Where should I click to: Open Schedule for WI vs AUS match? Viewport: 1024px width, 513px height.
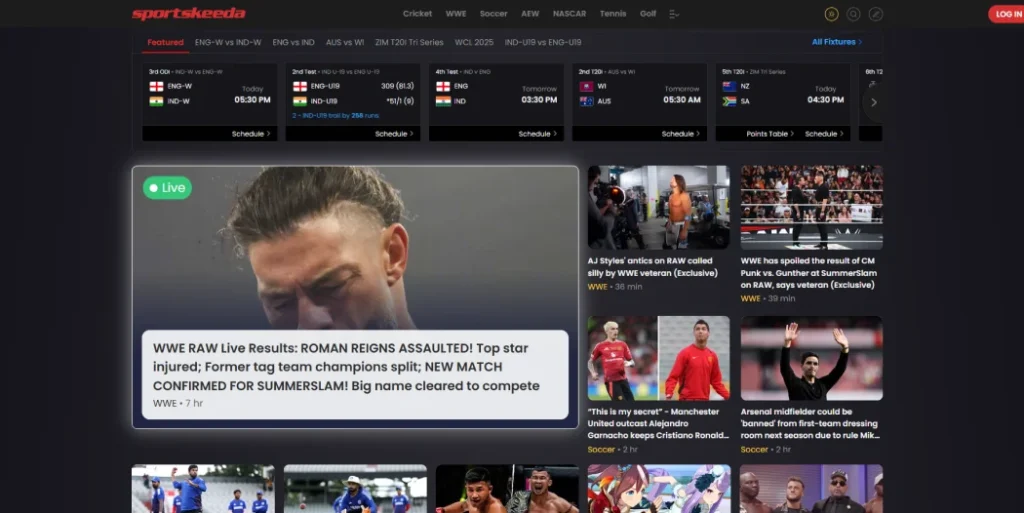click(x=680, y=134)
